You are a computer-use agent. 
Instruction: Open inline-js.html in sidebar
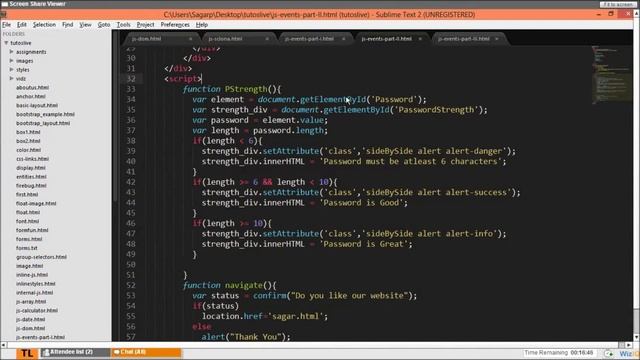(x=32, y=275)
